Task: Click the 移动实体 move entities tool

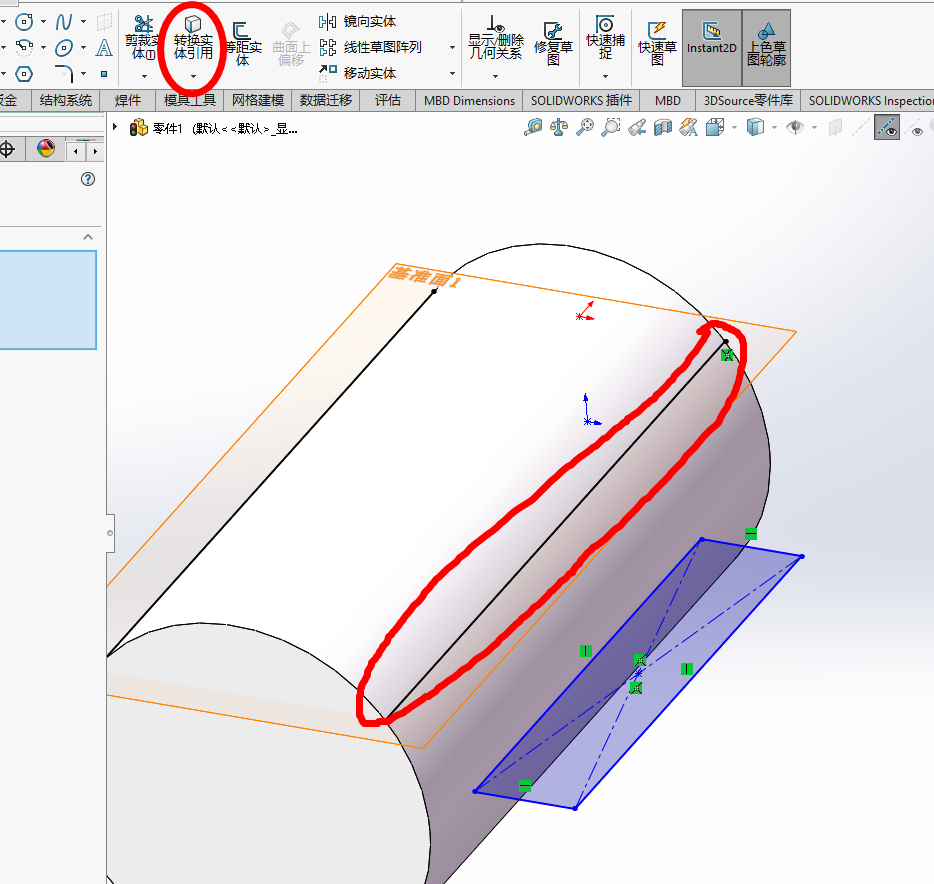Action: click(357, 73)
